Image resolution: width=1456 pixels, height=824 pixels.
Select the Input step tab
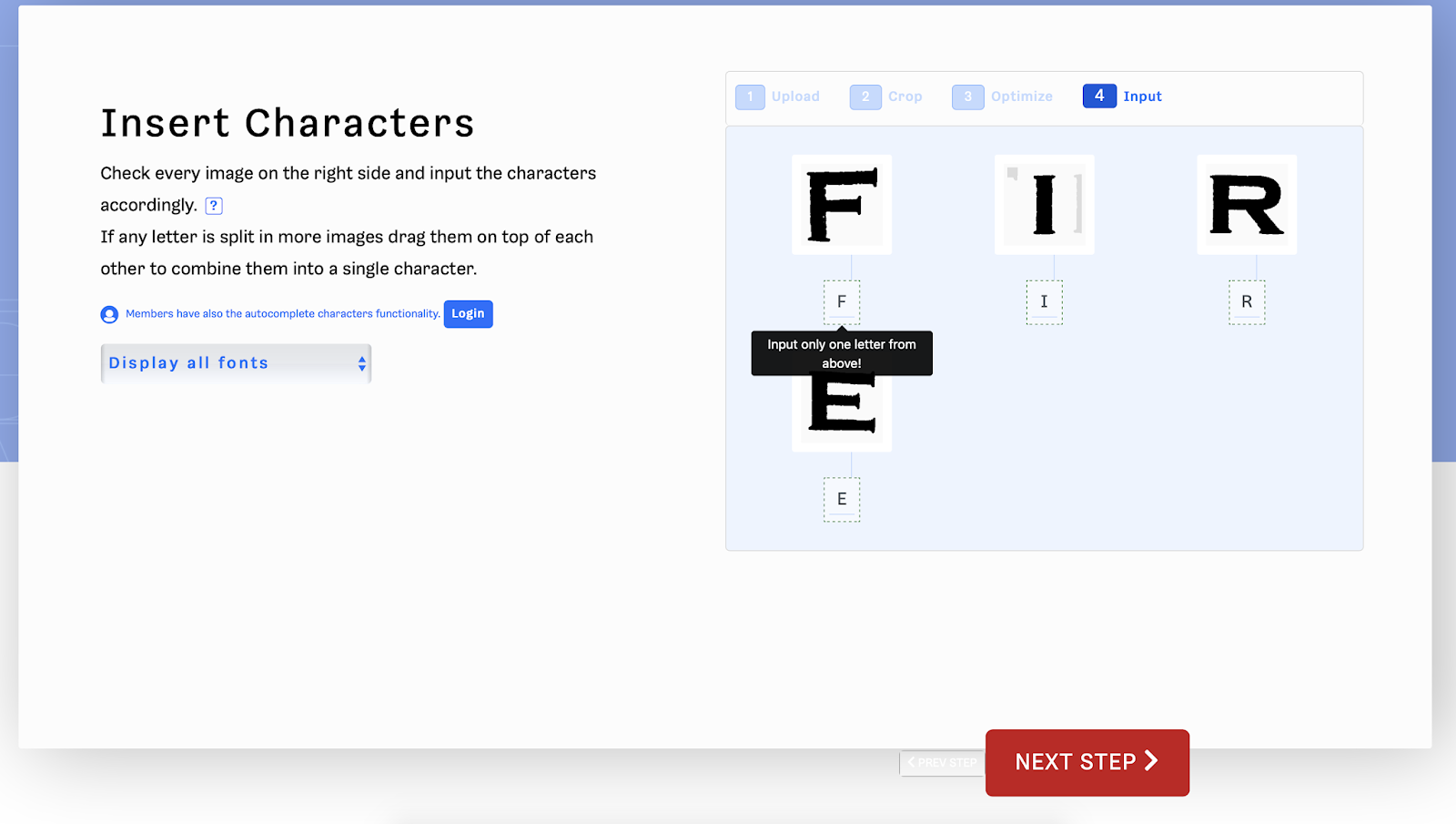tap(1123, 96)
